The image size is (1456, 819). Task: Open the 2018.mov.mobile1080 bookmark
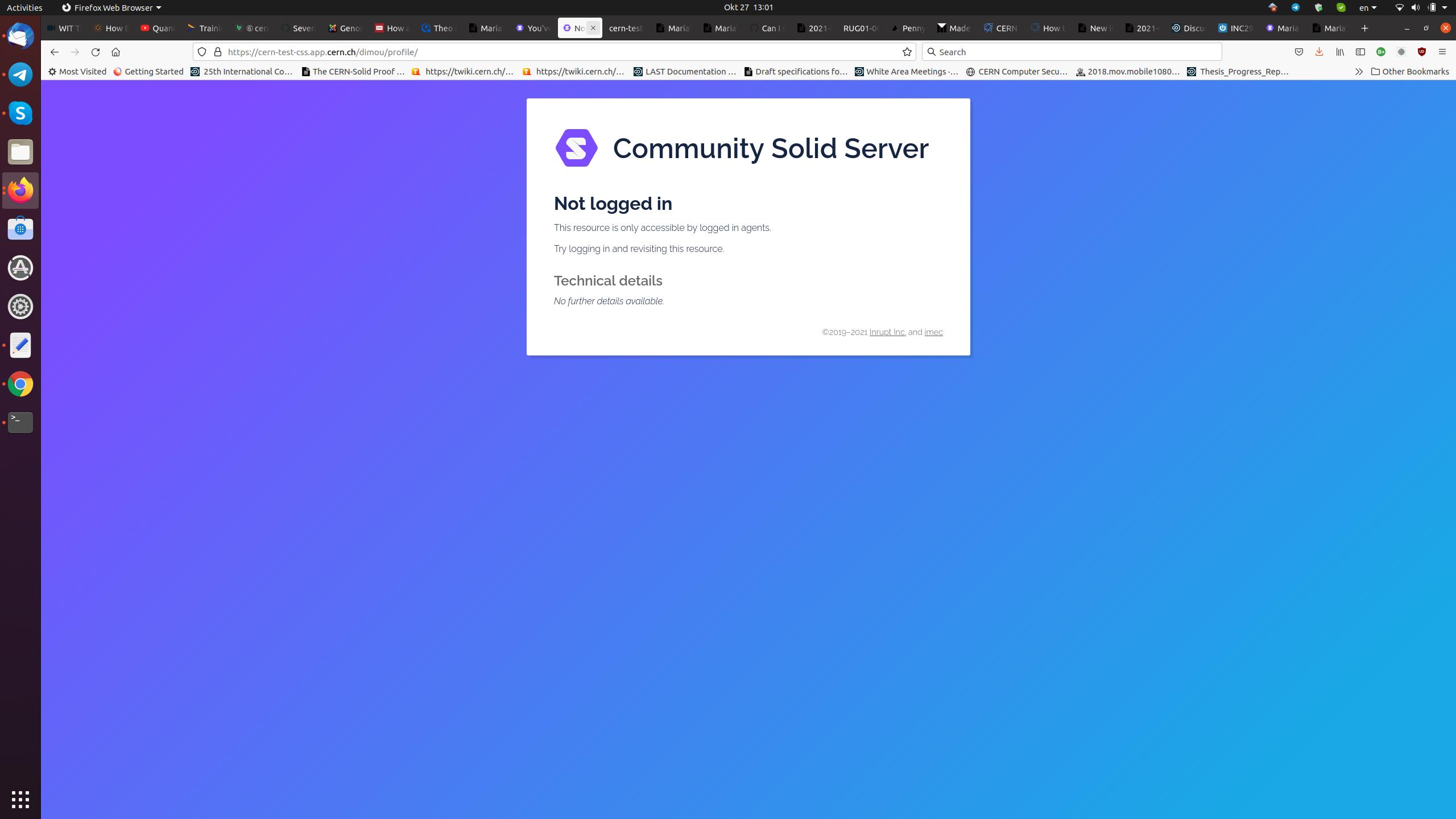point(1128,72)
